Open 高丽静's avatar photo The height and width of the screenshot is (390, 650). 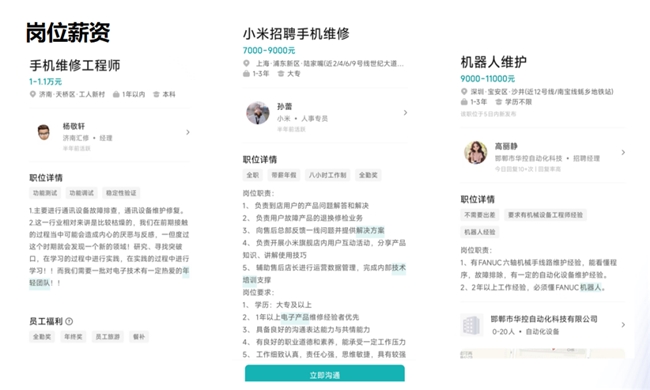pos(475,153)
